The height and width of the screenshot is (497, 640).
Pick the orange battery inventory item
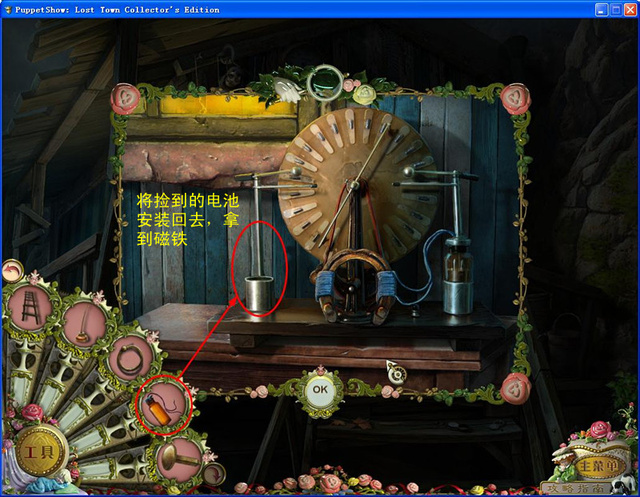coord(165,405)
